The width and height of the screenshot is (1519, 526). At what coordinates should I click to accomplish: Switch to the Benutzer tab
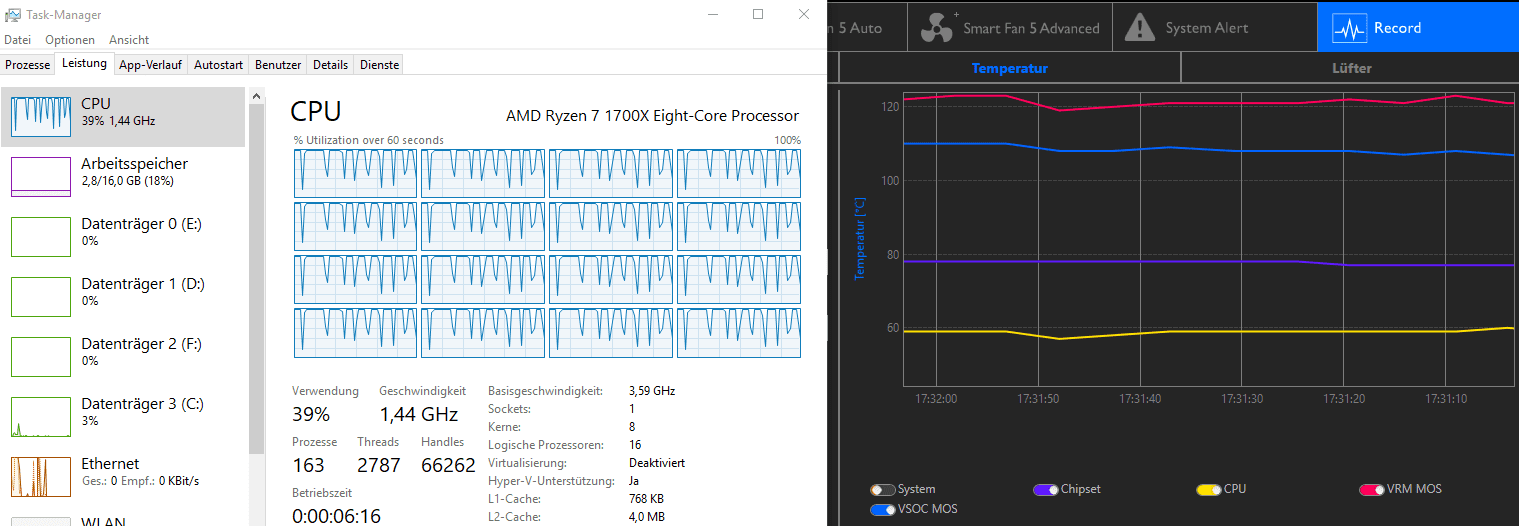pos(278,65)
